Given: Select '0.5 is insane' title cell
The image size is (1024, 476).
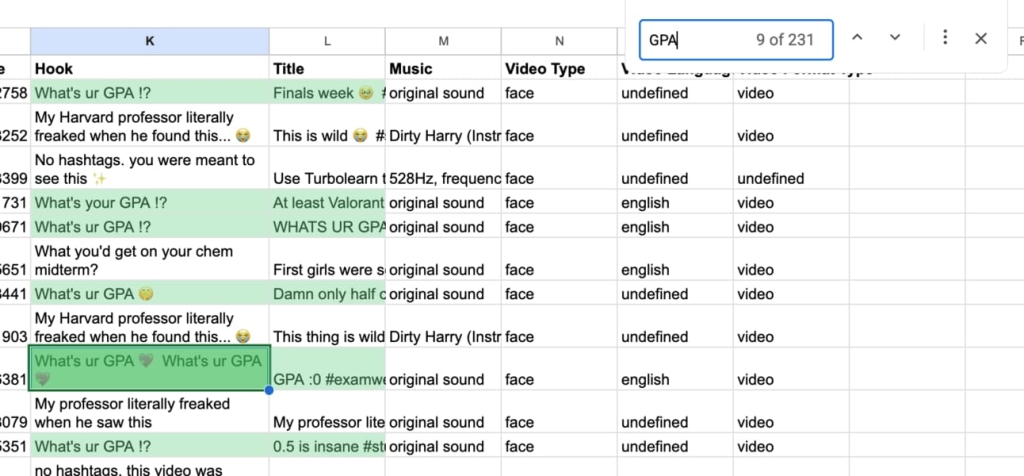Looking at the screenshot, I should (x=327, y=447).
